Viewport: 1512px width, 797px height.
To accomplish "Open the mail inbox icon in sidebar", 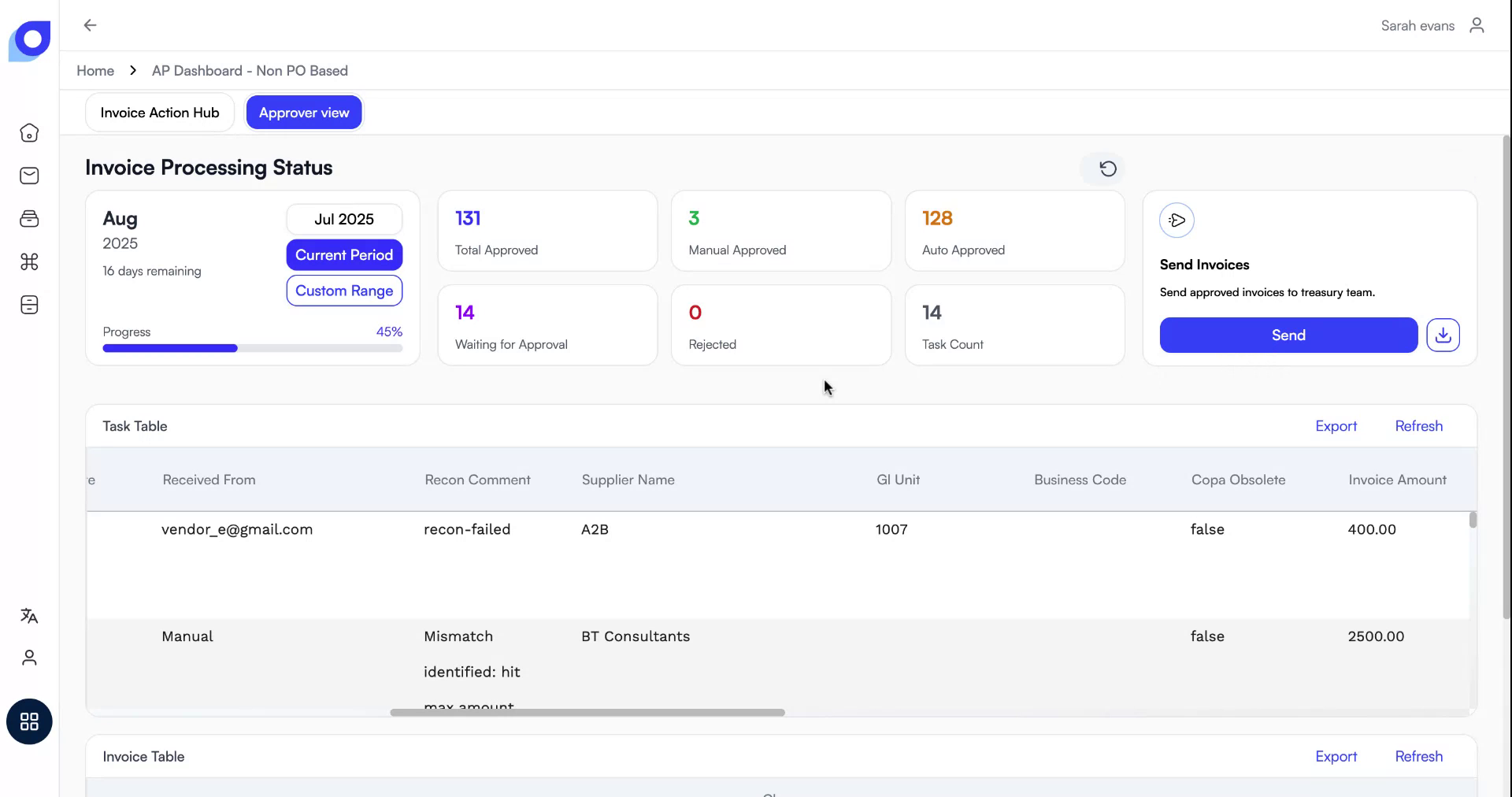I will pos(29,175).
